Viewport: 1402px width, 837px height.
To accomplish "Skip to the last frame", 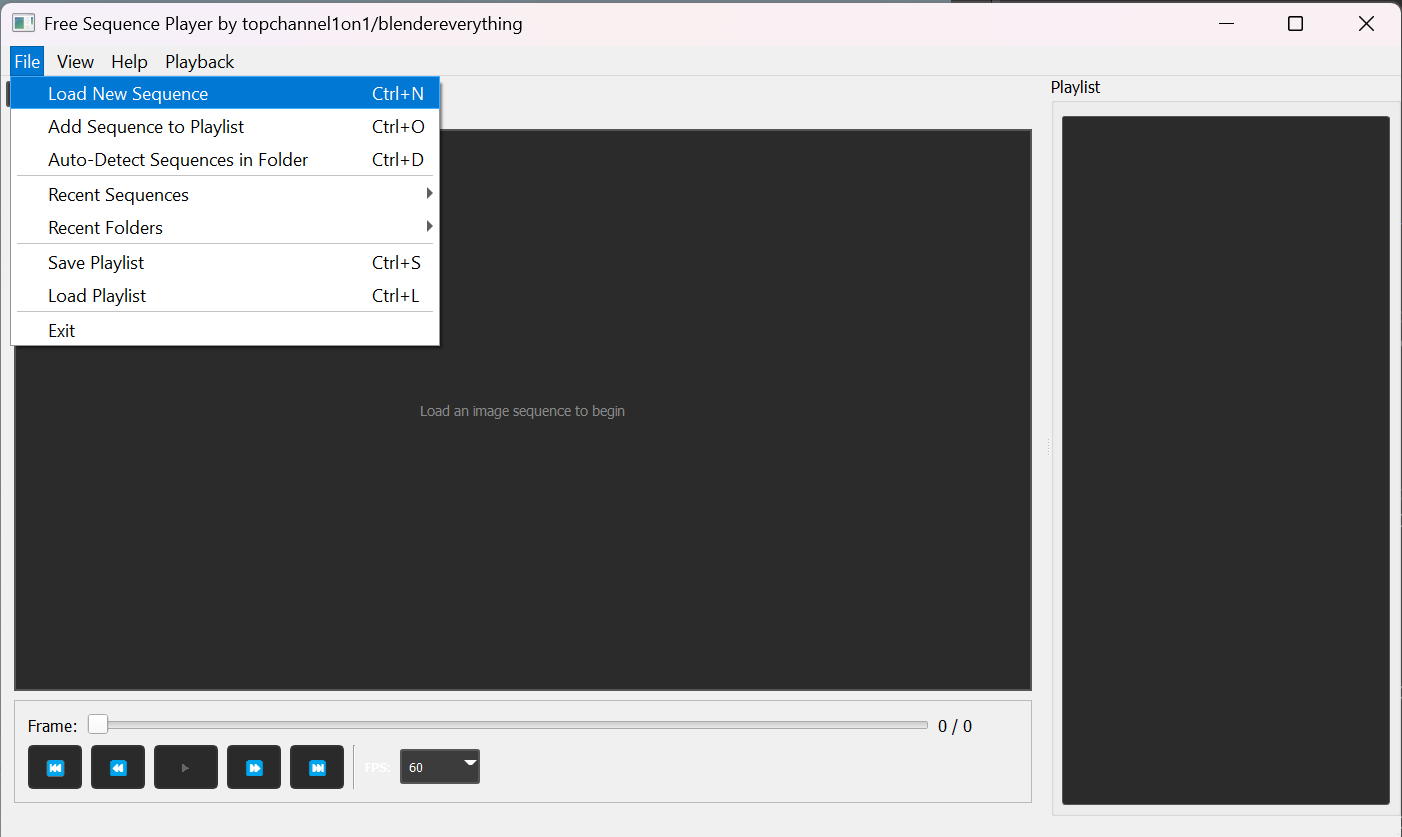I will (x=317, y=767).
